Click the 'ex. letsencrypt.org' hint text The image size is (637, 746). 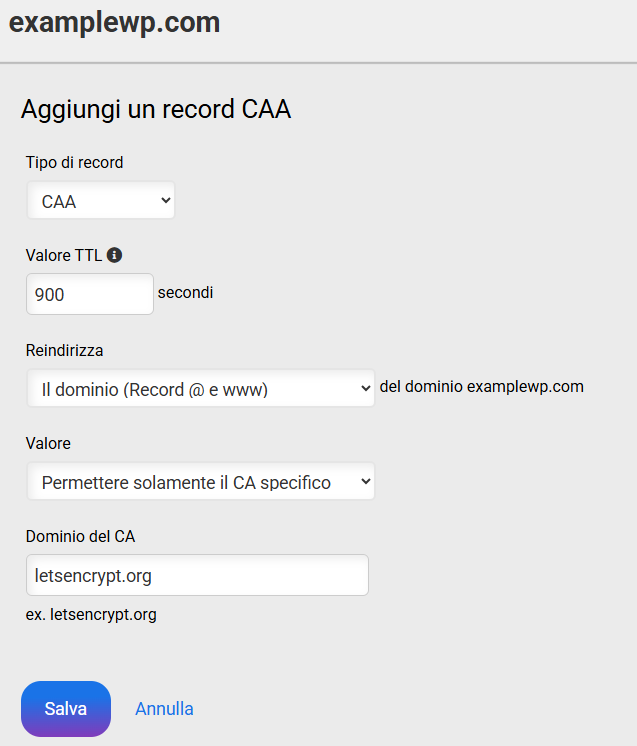91,614
